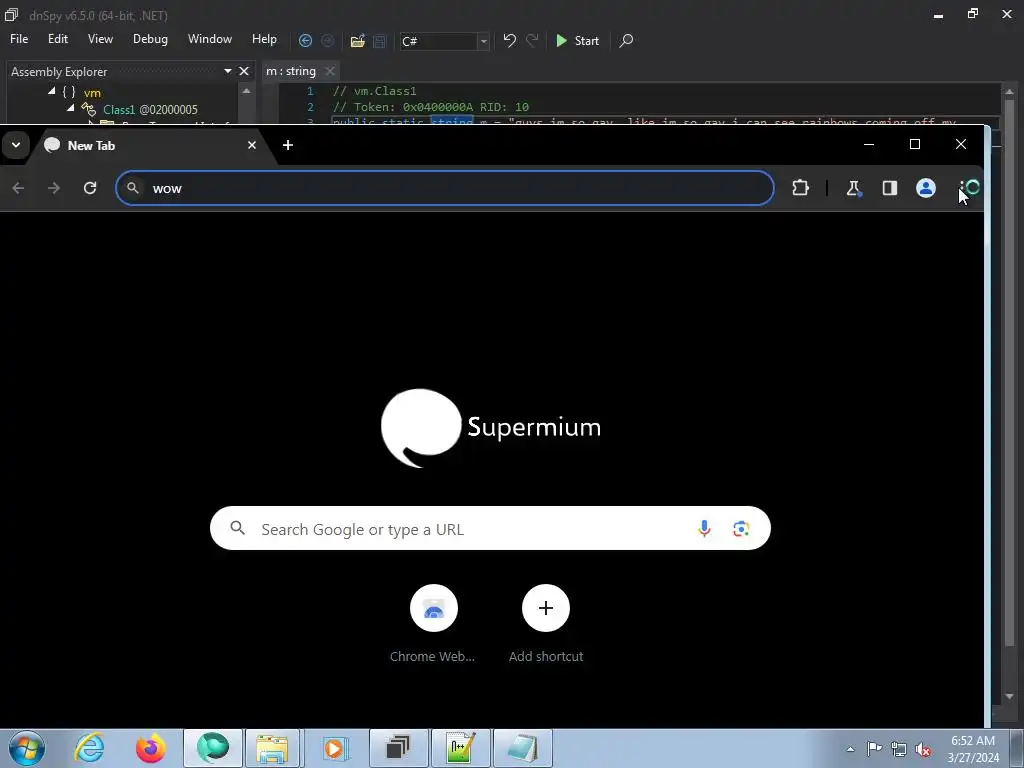Select the vm namespace in Assembly Explorer
Screen dimensions: 1024x768
[92, 93]
